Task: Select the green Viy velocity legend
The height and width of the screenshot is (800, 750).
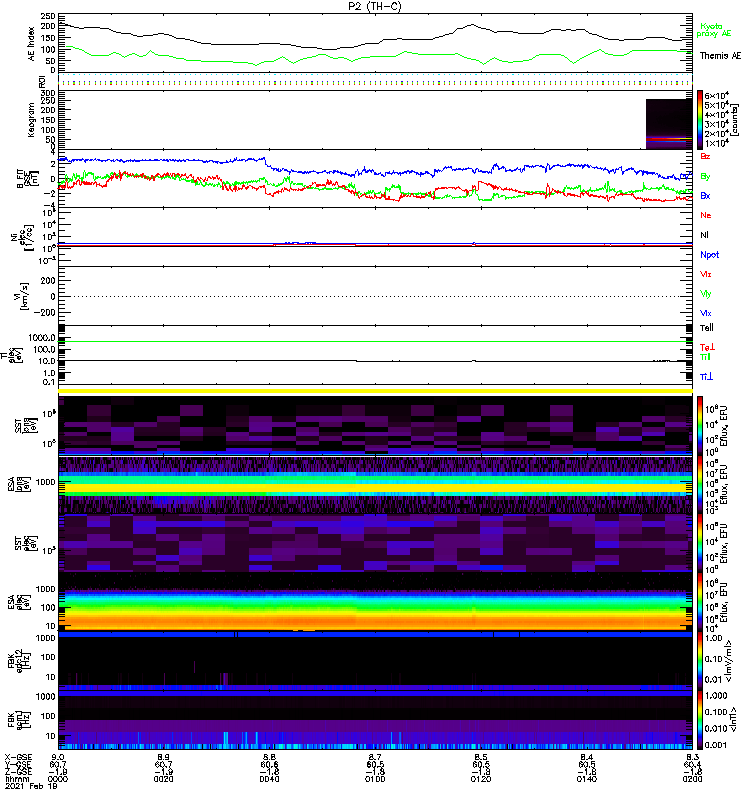Action: click(x=705, y=294)
